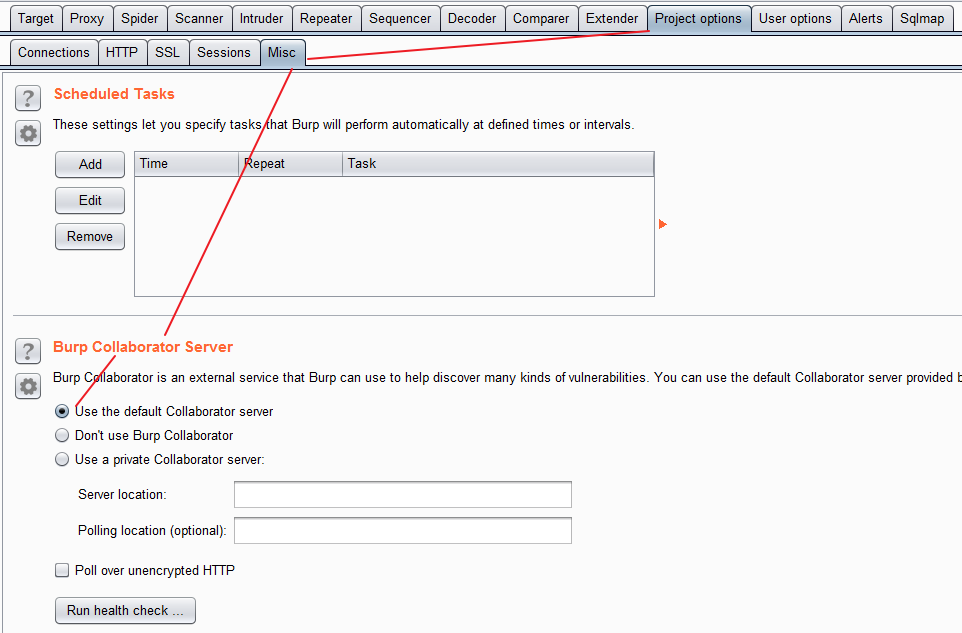Open the SSL sub-tab

(x=167, y=52)
